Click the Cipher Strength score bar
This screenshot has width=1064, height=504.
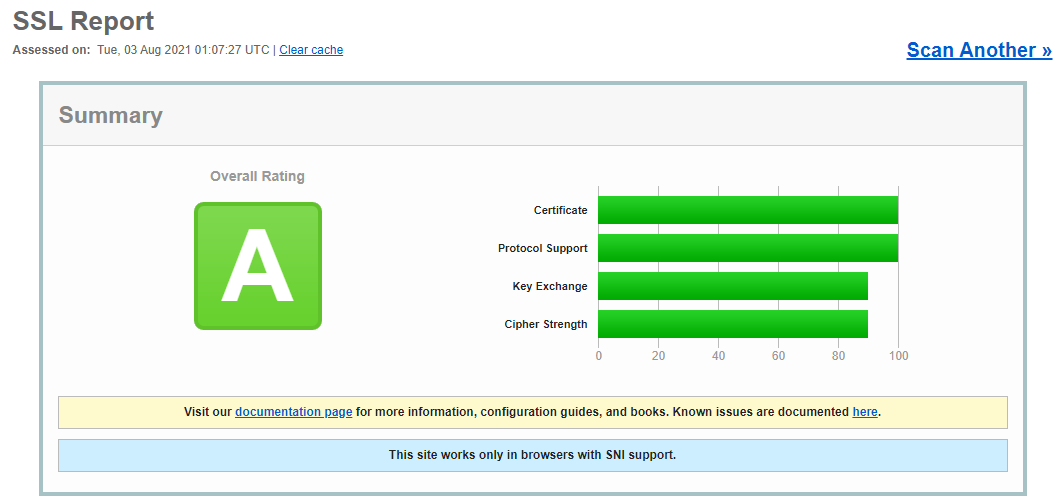point(733,324)
